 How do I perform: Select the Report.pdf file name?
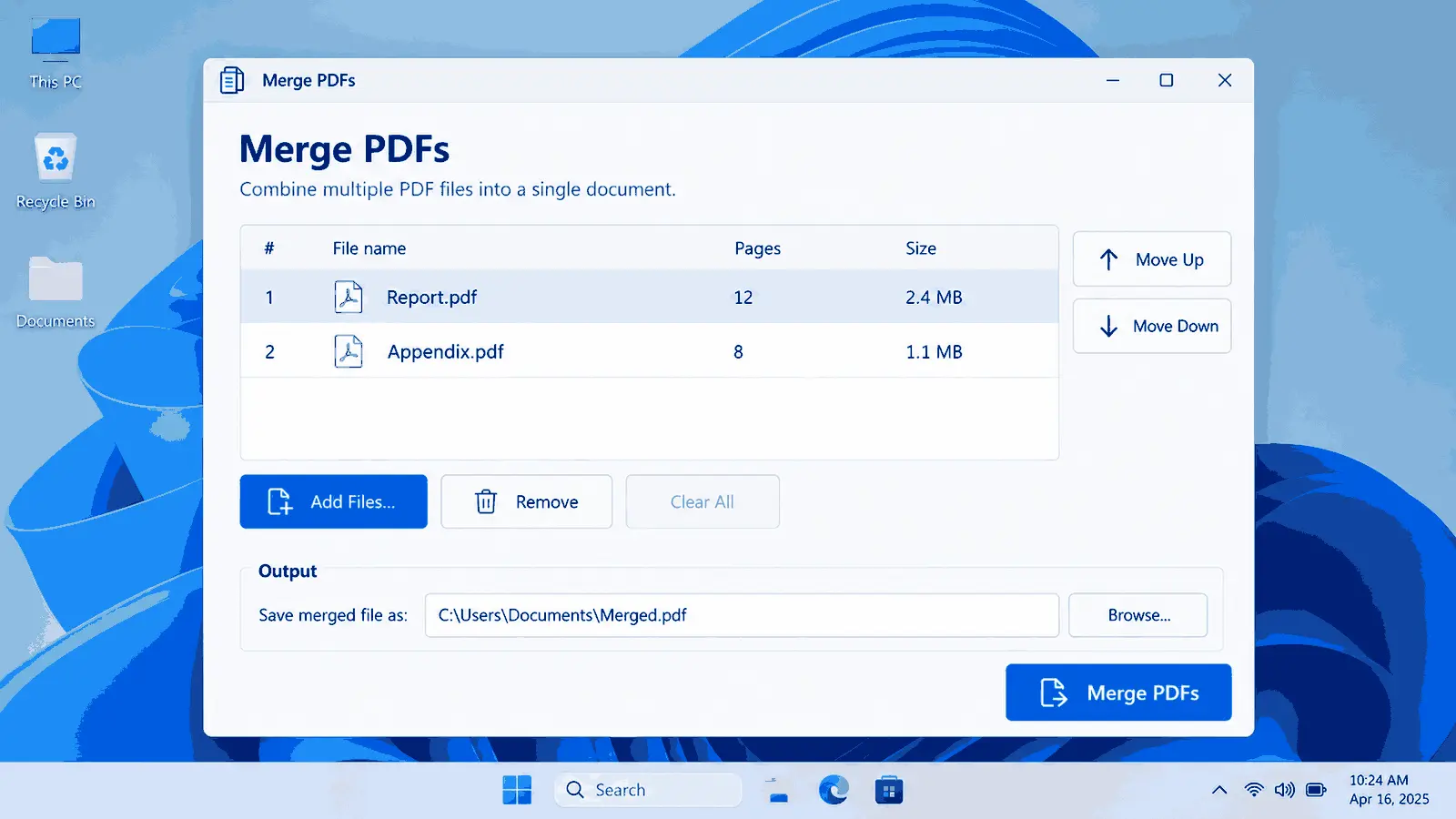pyautogui.click(x=431, y=298)
